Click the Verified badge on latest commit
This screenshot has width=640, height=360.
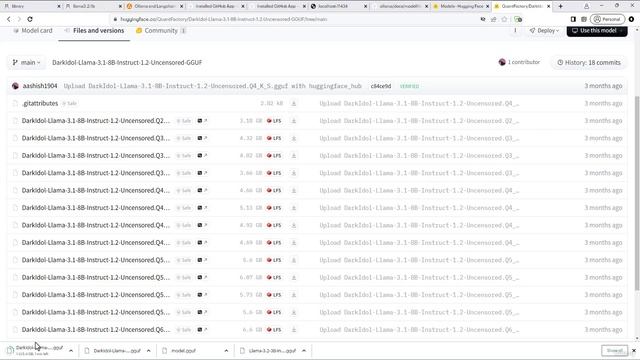click(409, 86)
